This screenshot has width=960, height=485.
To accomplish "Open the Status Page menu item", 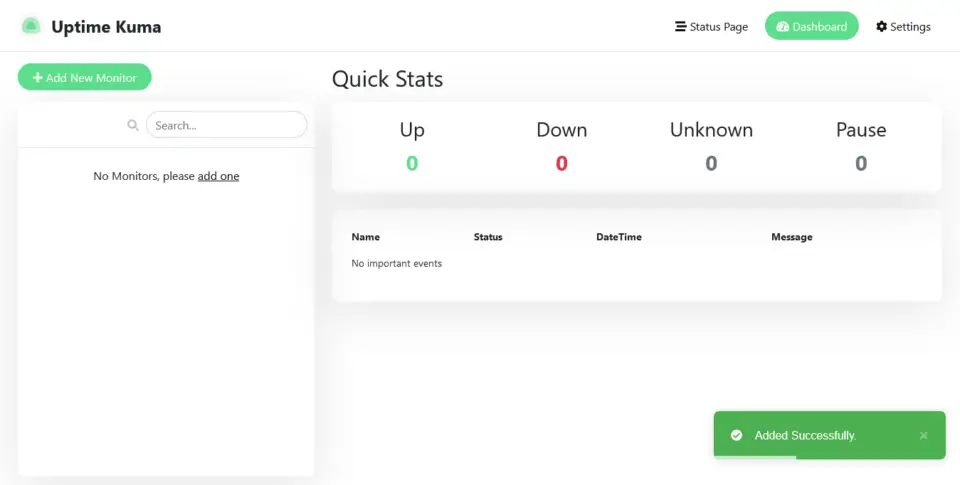I will (x=712, y=27).
